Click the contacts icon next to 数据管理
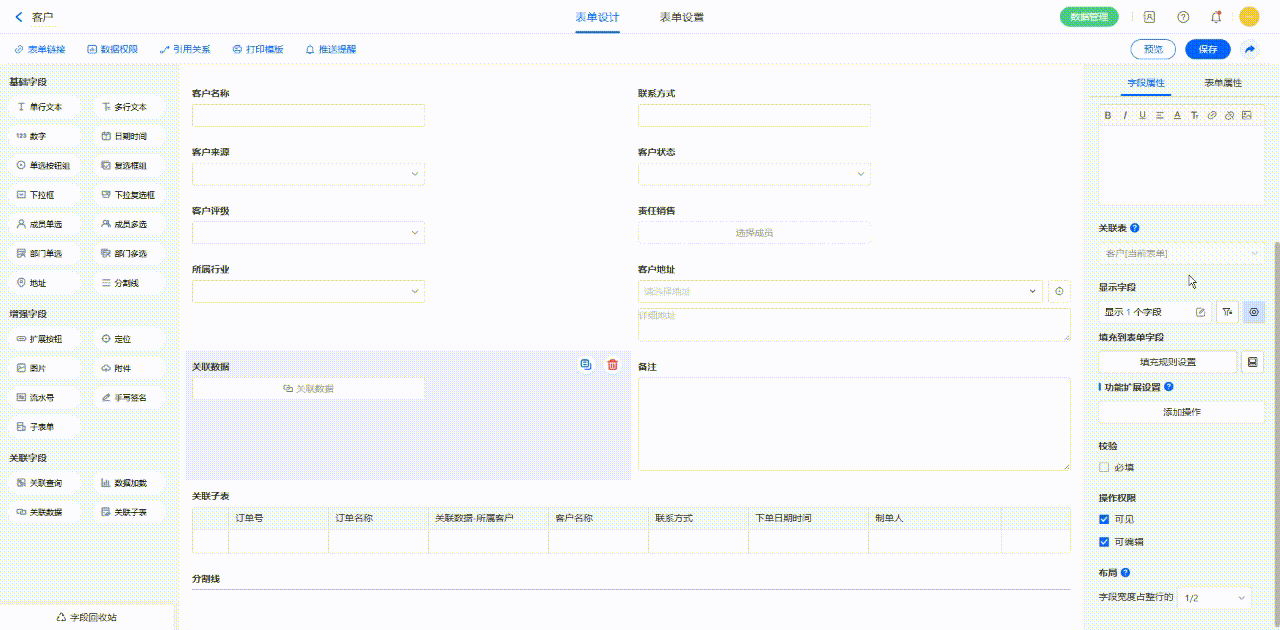This screenshot has height=630, width=1280. (1150, 17)
